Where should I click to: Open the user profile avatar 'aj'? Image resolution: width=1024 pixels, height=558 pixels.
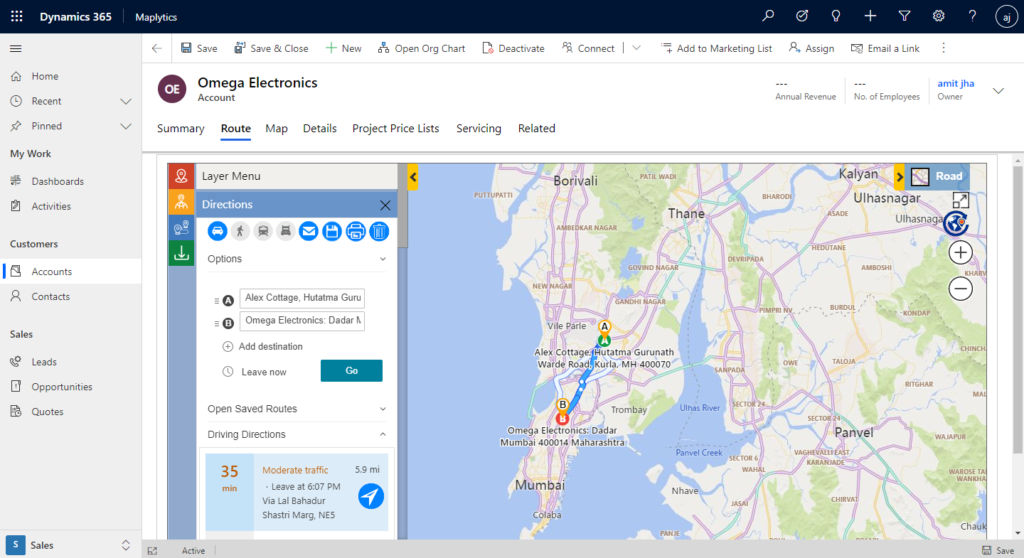click(x=1006, y=16)
